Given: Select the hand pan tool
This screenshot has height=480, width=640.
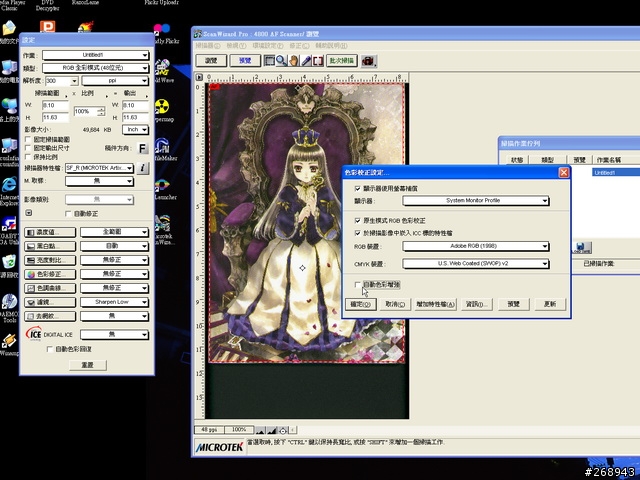Looking at the screenshot, I should point(293,61).
